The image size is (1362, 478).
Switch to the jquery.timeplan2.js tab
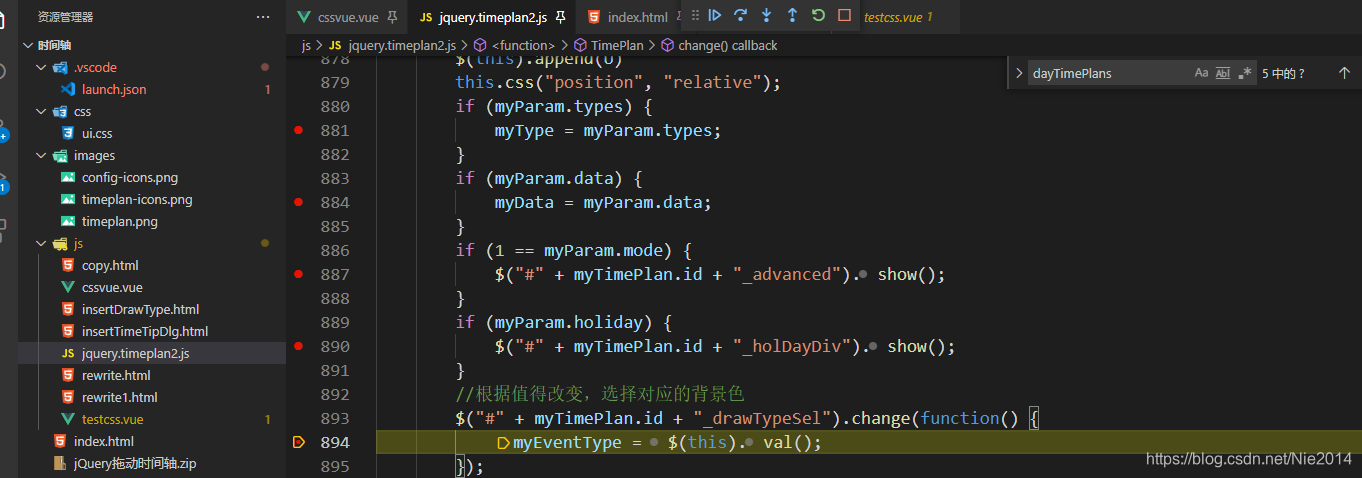(492, 17)
